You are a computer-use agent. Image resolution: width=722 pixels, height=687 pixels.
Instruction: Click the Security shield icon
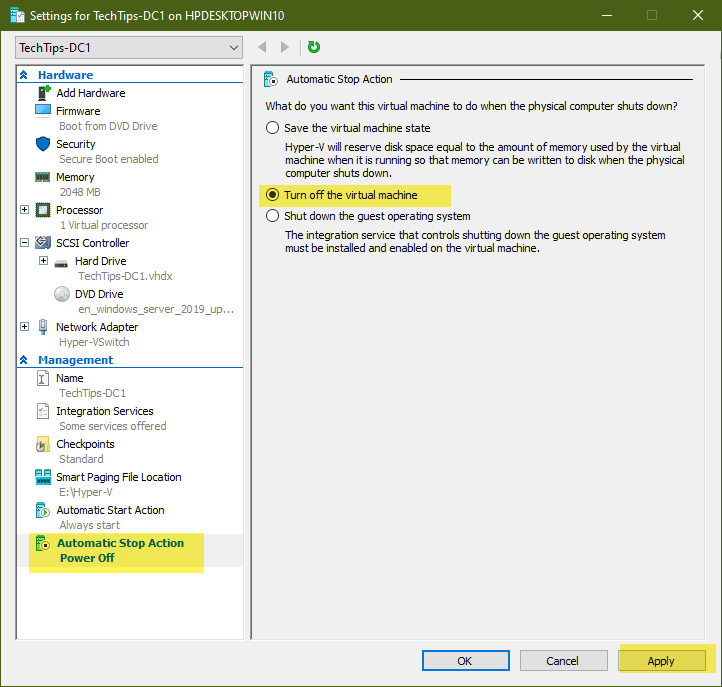pos(43,144)
